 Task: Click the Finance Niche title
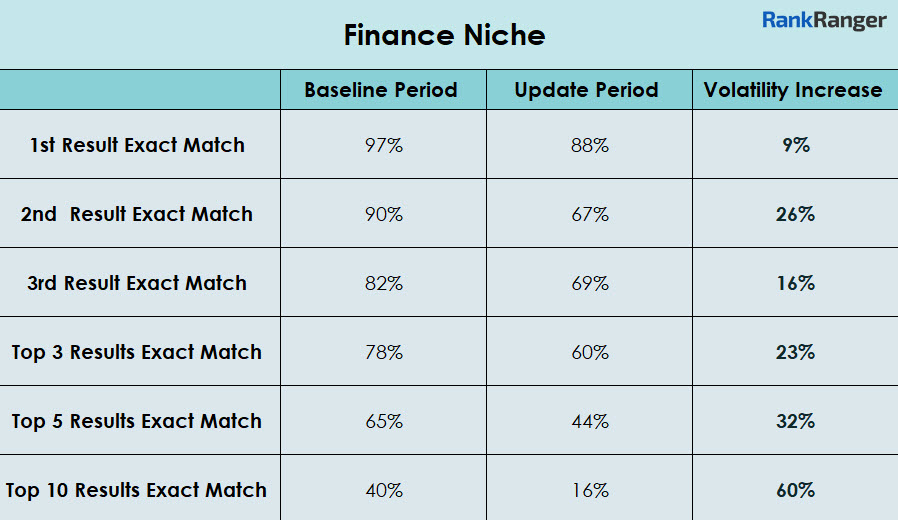tap(445, 36)
